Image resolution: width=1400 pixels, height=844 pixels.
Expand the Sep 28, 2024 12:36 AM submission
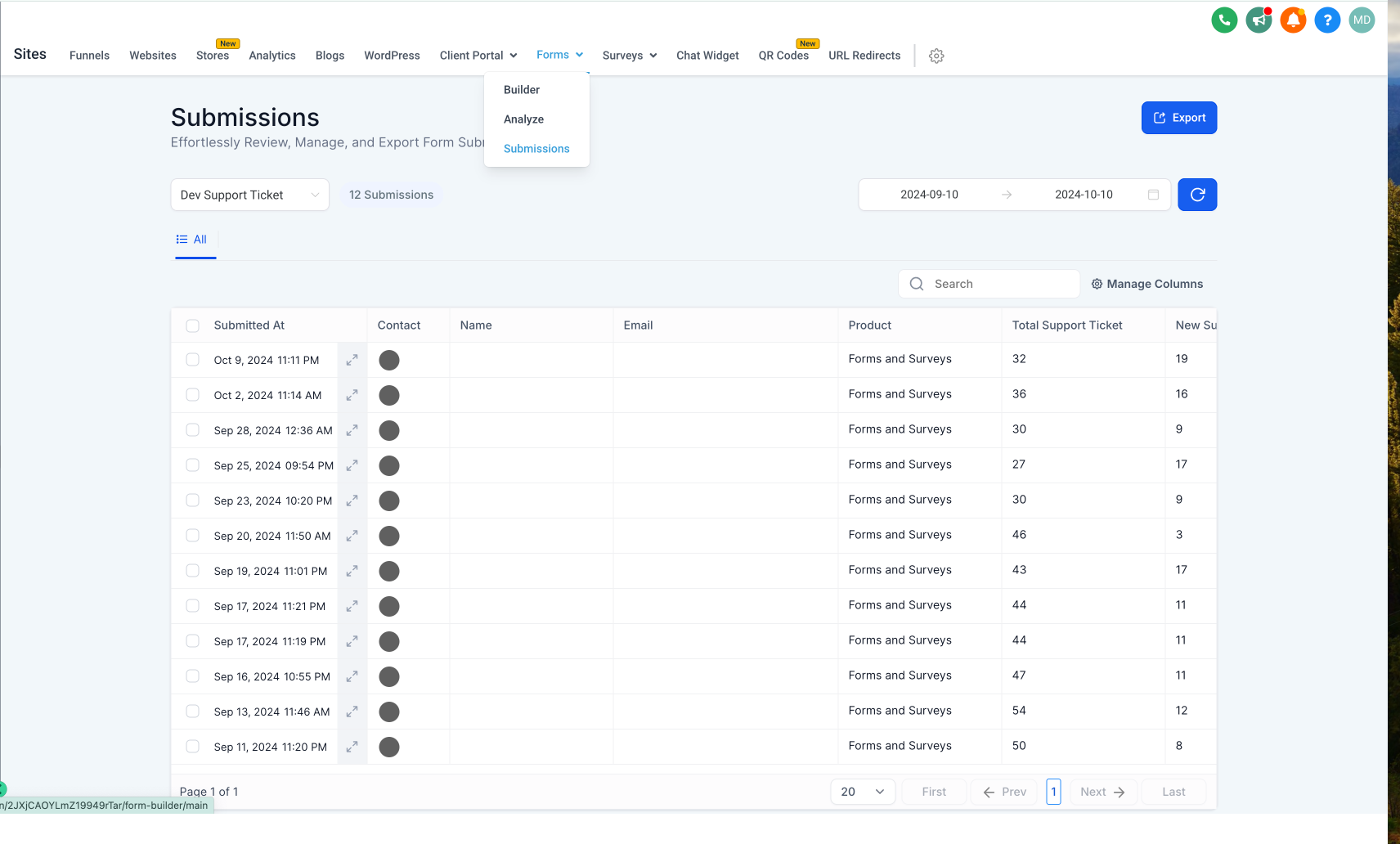[352, 430]
